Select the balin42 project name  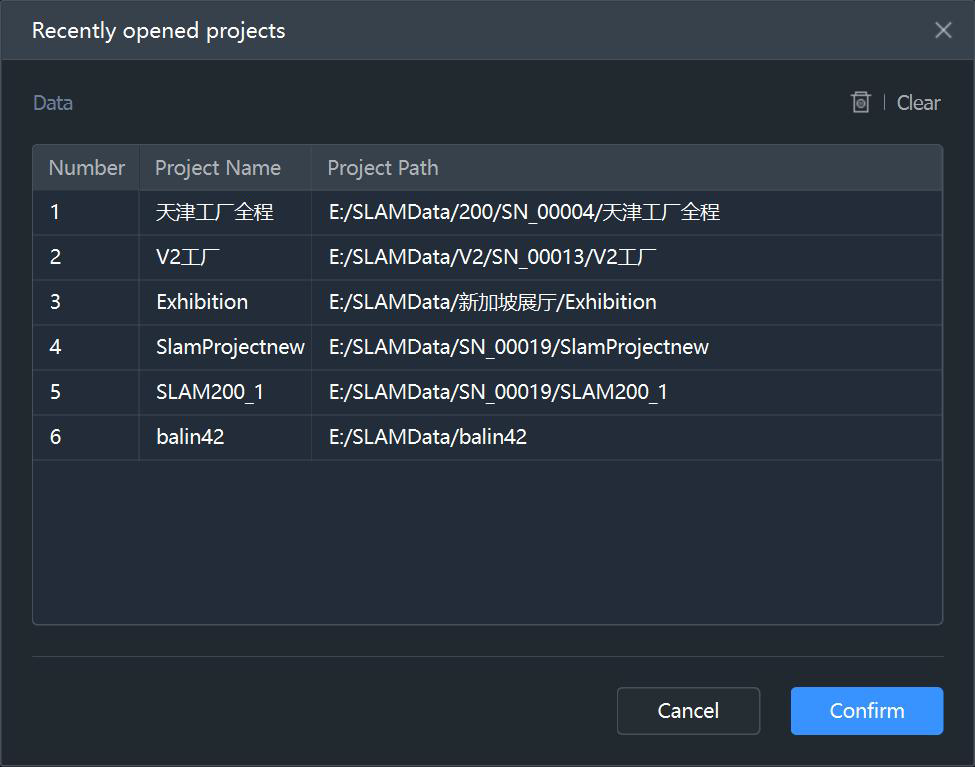[x=190, y=437]
